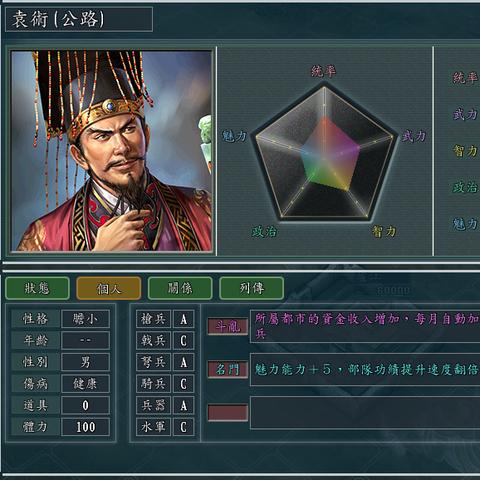
Task: Open the 列傳 biography tab
Action: click(x=252, y=288)
